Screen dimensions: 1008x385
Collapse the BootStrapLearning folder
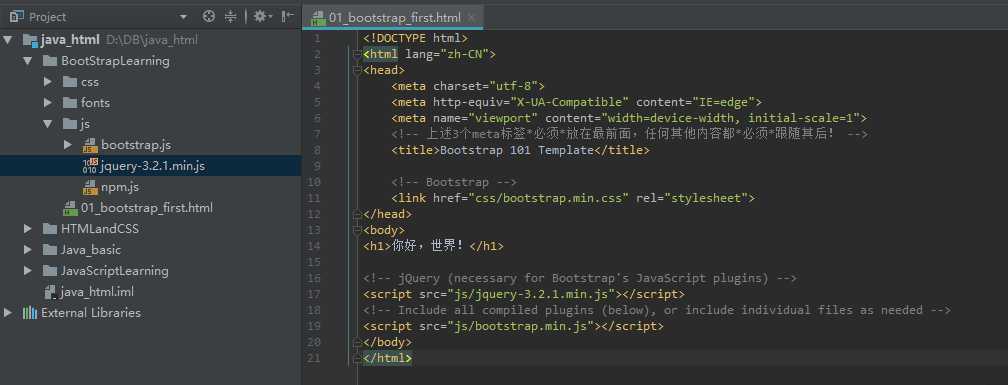(28, 61)
